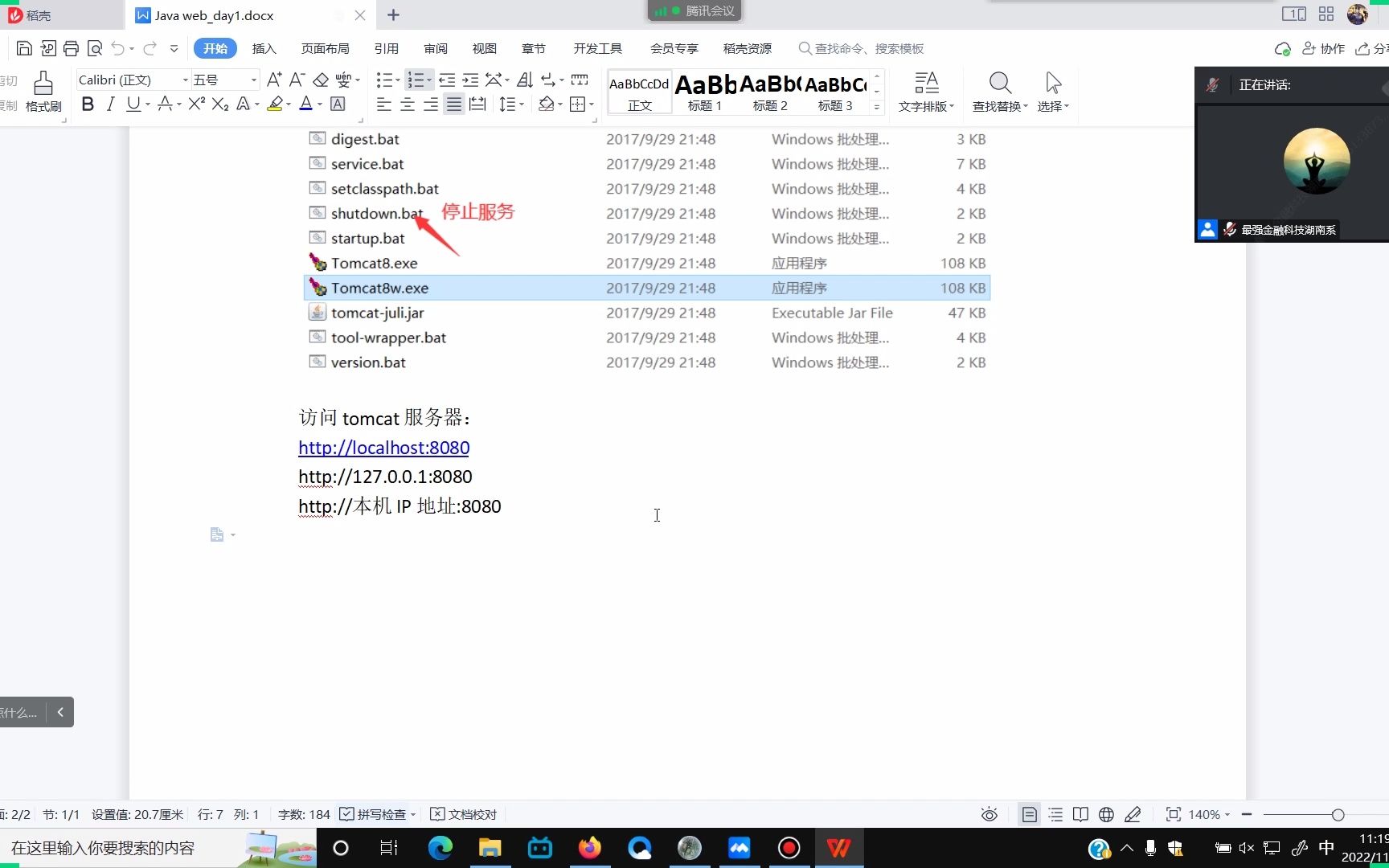Toggle Italic formatting

pyautogui.click(x=111, y=104)
